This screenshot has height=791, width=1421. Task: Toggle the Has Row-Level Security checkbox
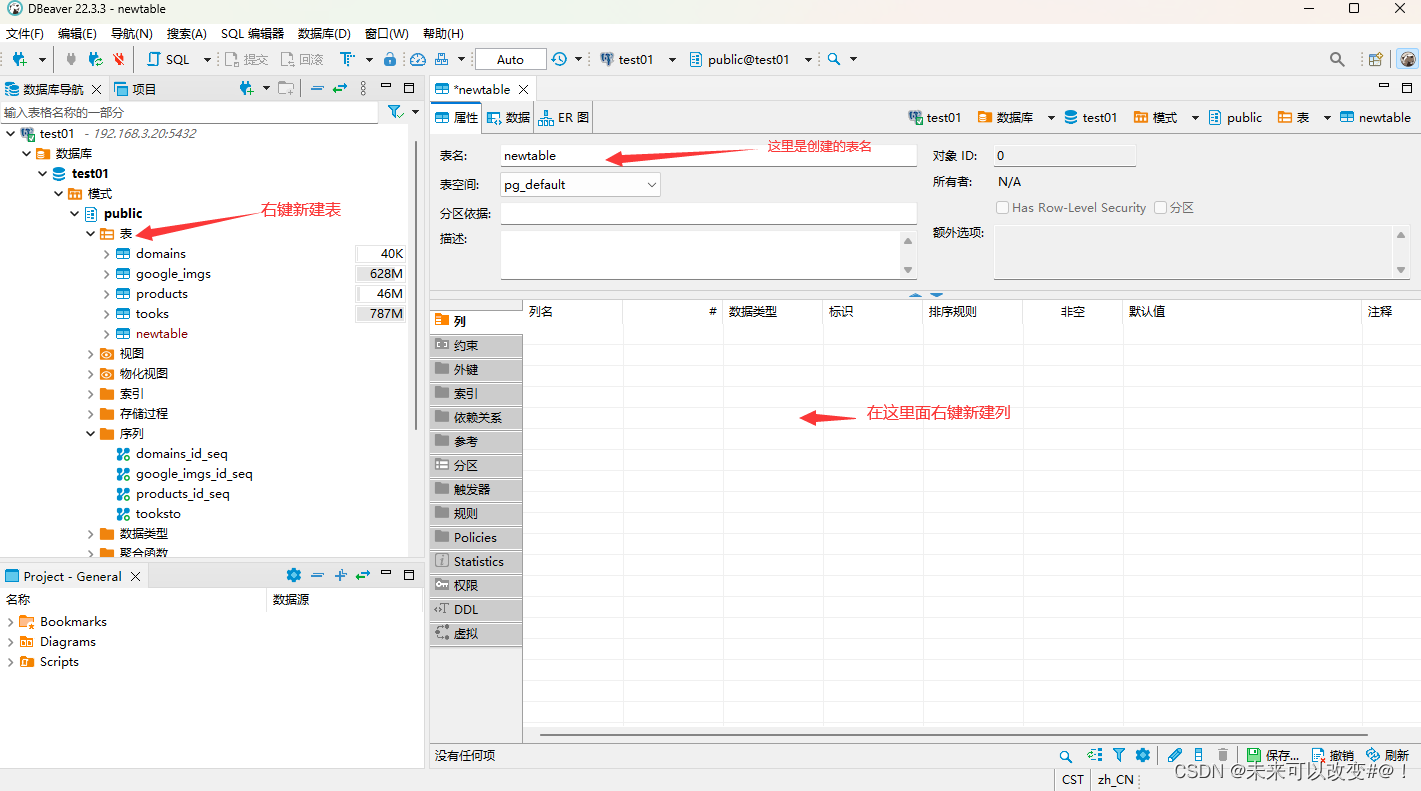coord(1003,208)
